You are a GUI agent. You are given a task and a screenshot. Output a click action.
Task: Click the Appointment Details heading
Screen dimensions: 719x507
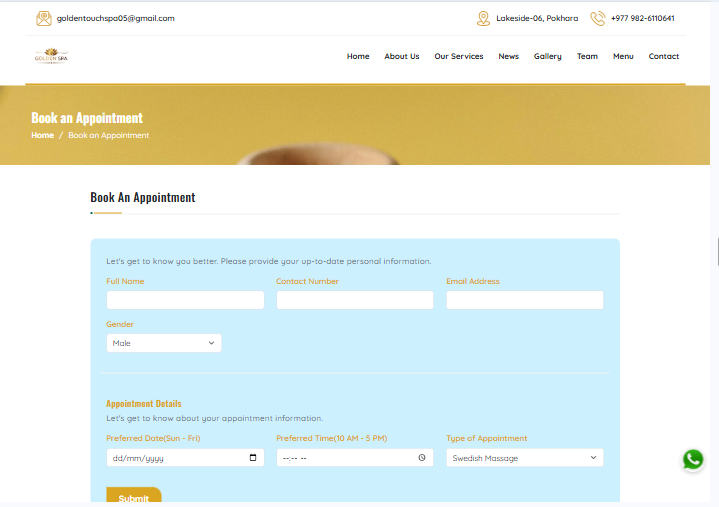(144, 403)
